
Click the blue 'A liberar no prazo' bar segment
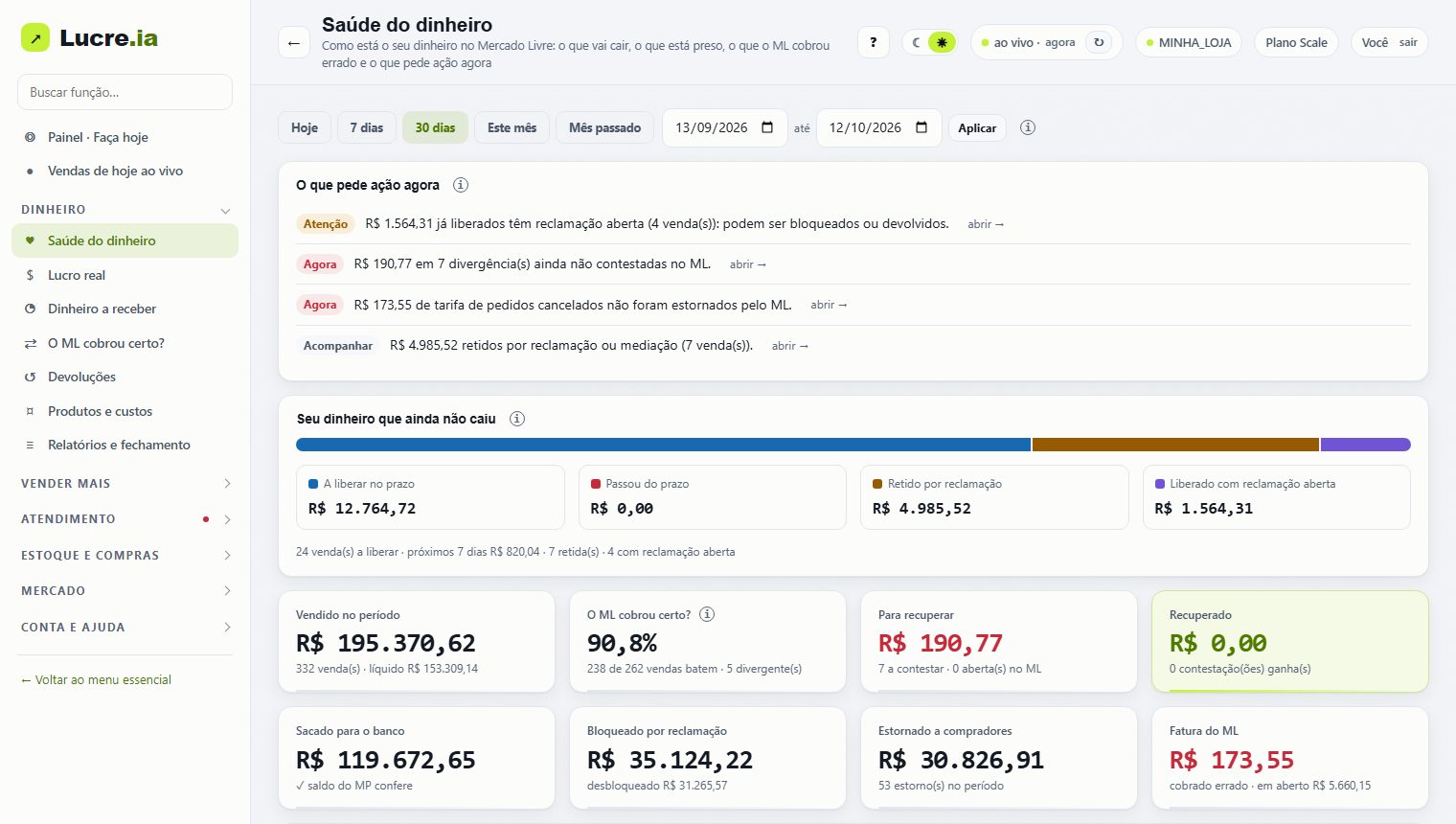(663, 445)
